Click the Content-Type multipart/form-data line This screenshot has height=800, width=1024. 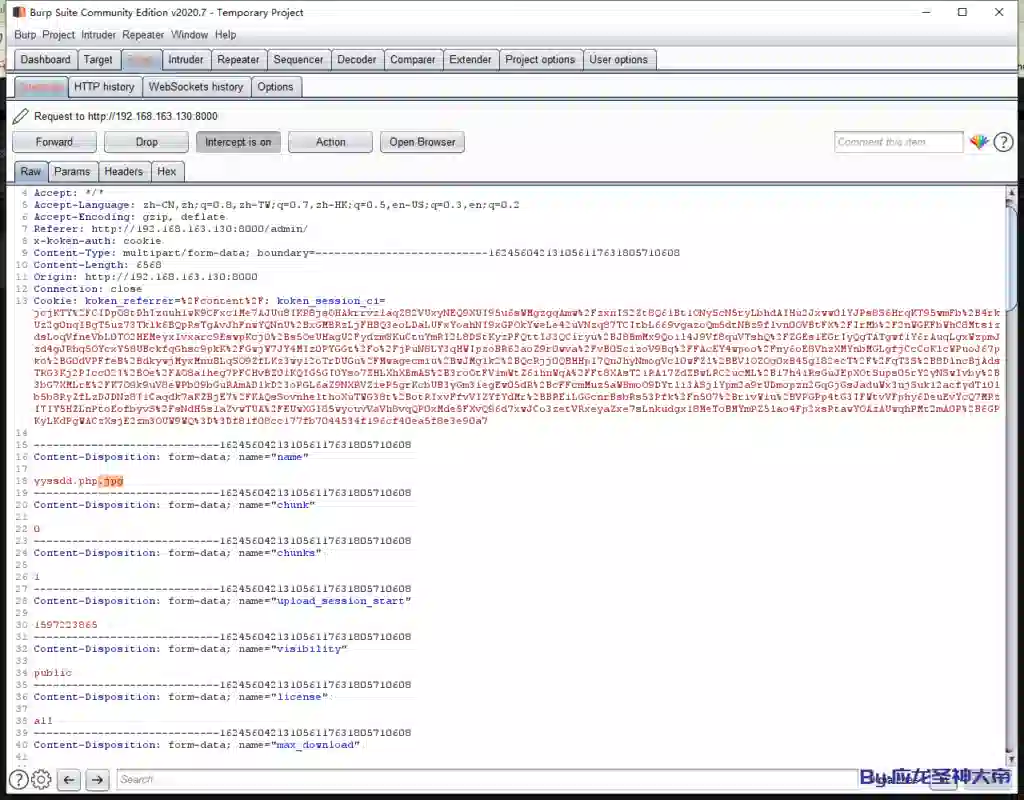(357, 253)
